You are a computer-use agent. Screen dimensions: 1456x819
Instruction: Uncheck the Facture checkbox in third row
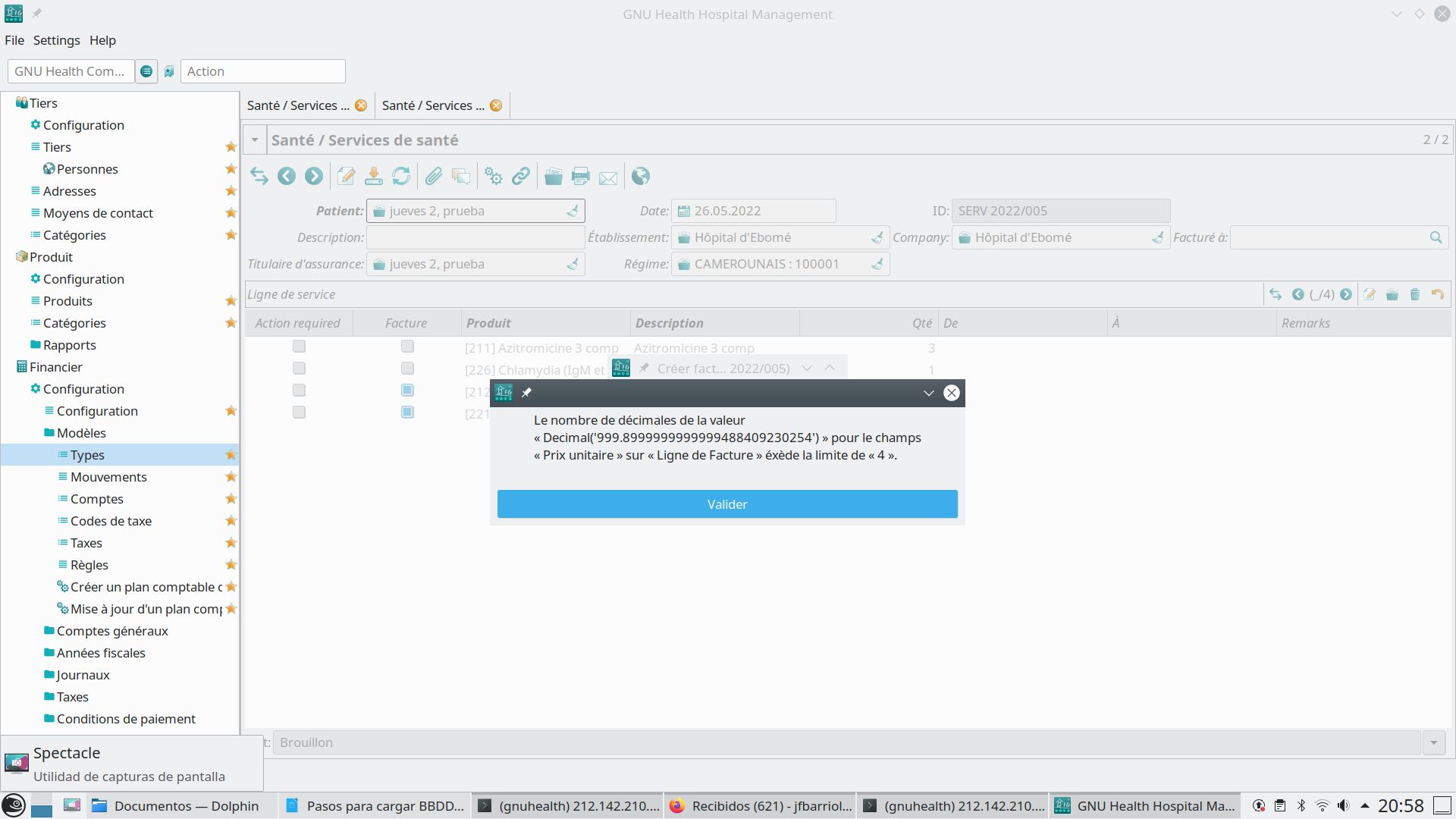[x=407, y=391]
